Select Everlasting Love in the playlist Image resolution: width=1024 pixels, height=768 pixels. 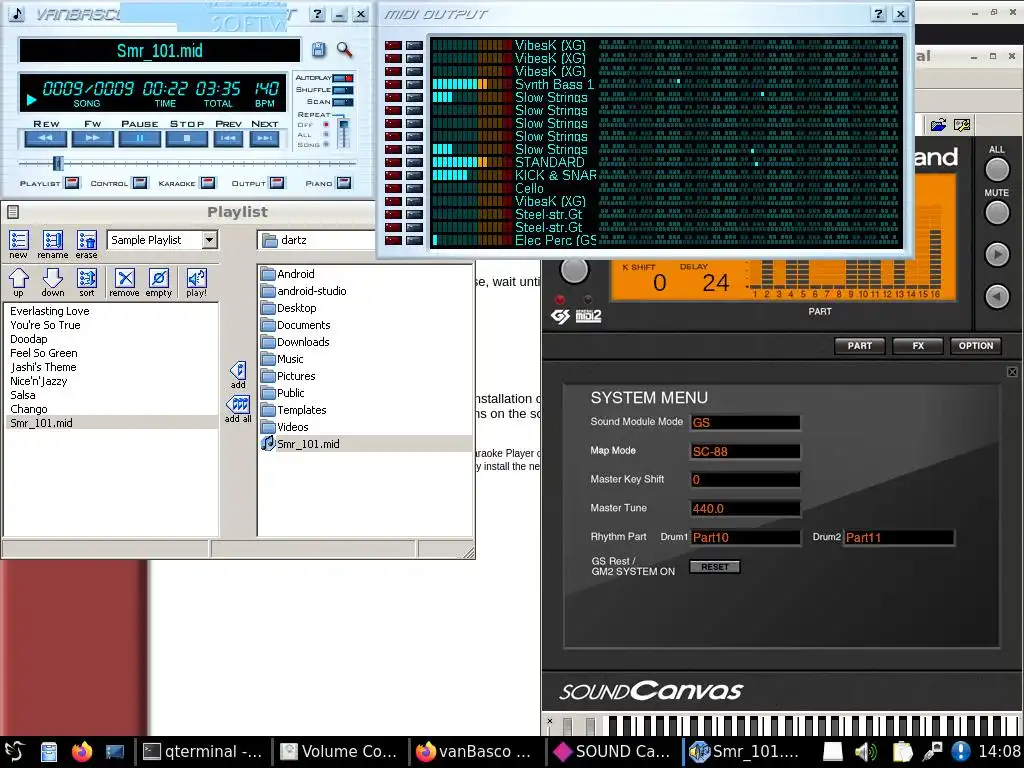click(x=50, y=311)
